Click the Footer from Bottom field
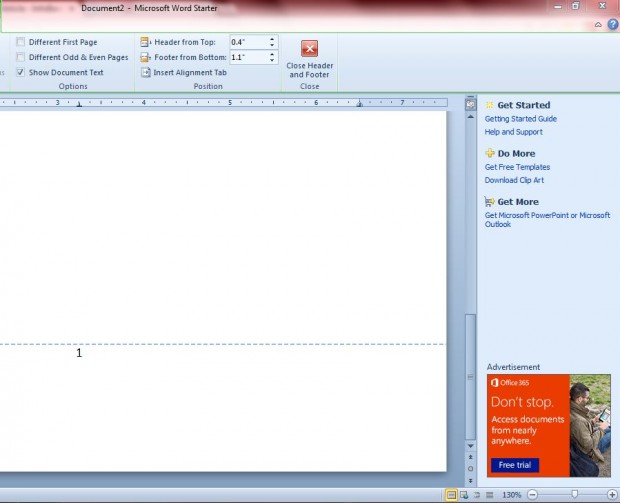This screenshot has width=620, height=503. 249,57
